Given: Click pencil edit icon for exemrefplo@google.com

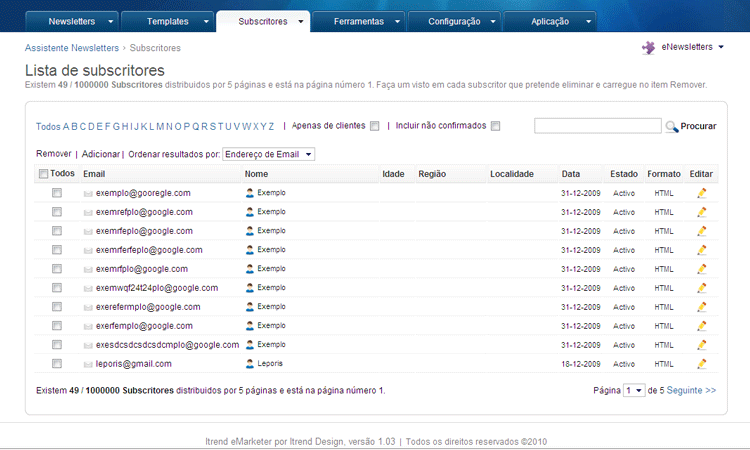Looking at the screenshot, I should 701,212.
